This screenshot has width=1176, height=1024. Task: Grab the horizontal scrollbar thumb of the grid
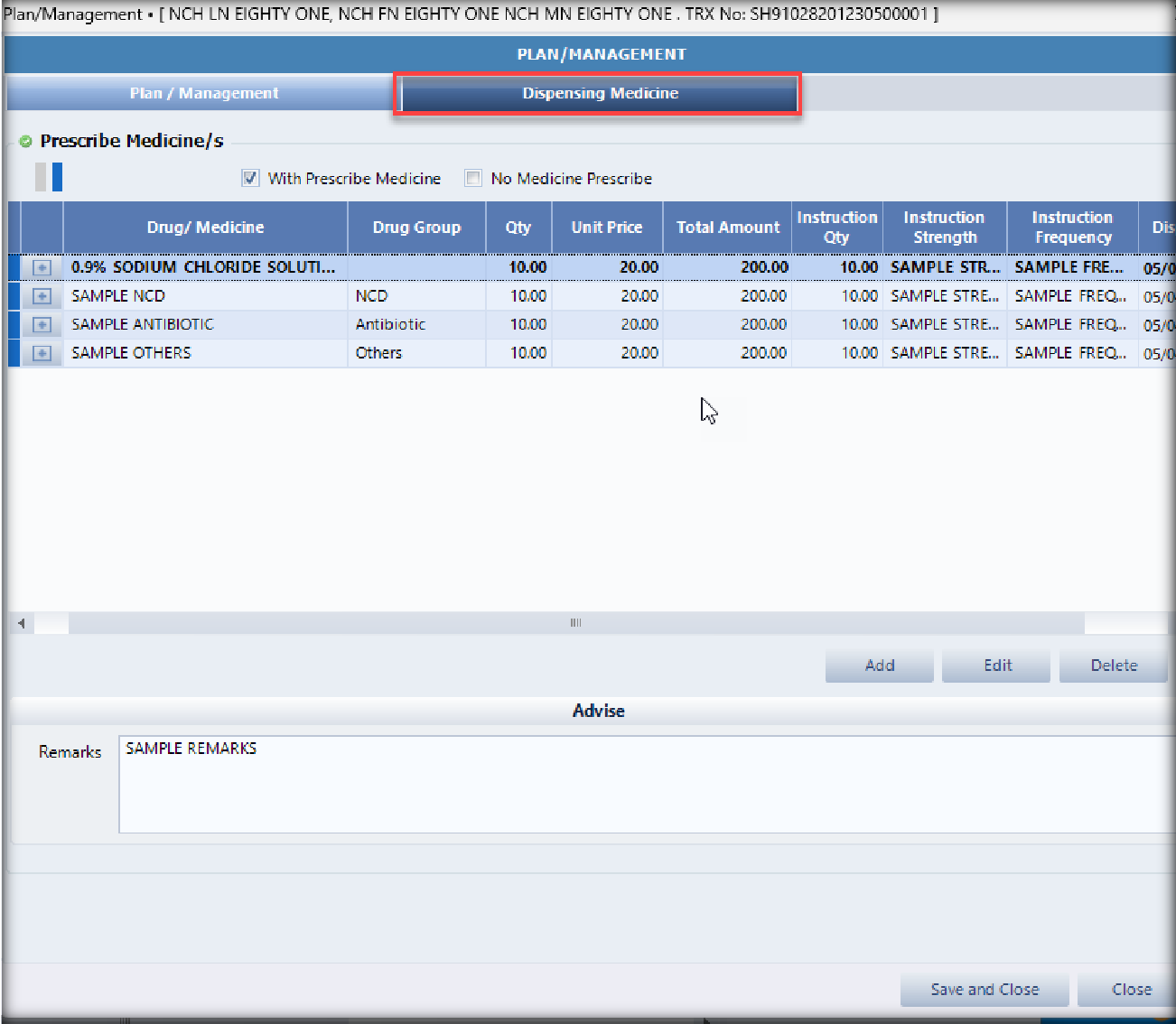575,623
